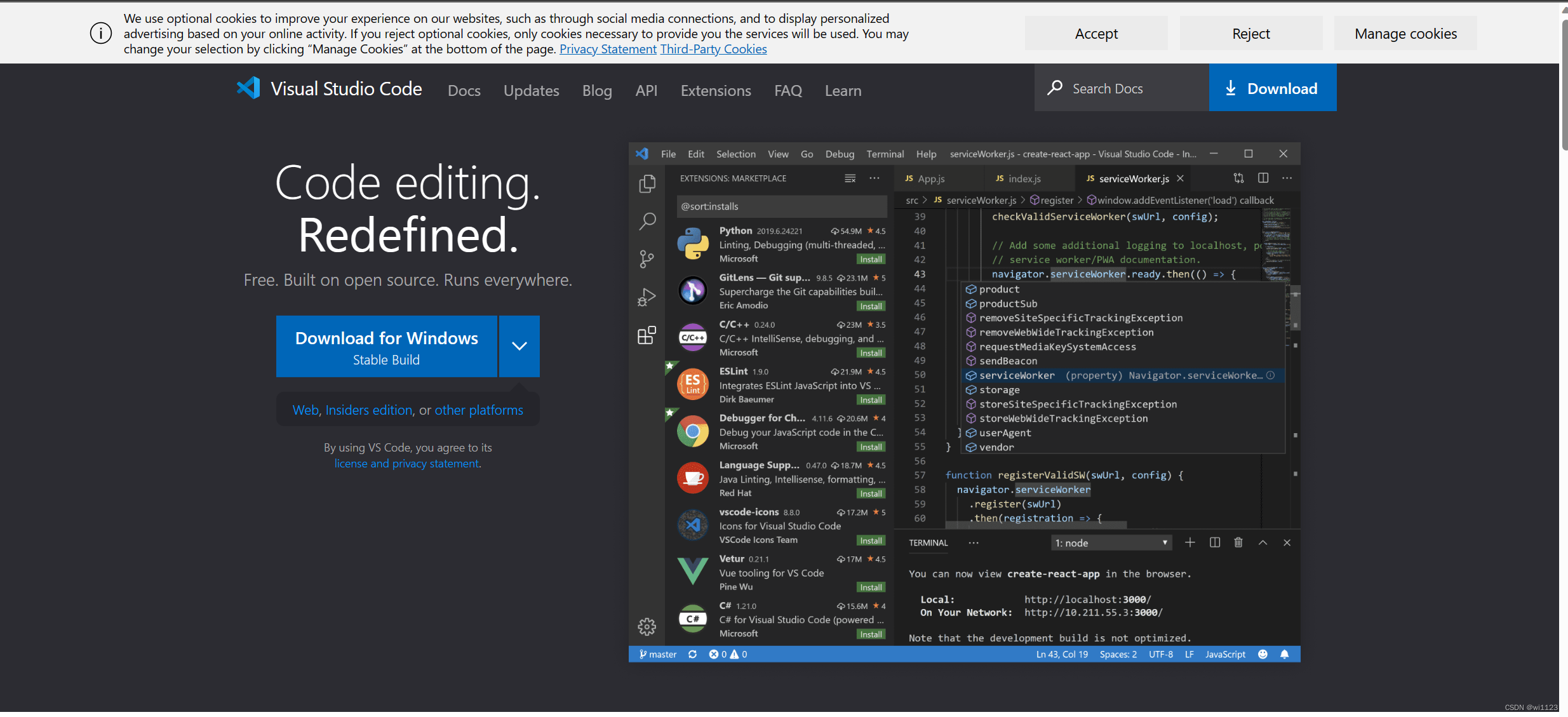Open the '1: node' terminal dropdown
This screenshot has height=717, width=1568.
[1111, 543]
